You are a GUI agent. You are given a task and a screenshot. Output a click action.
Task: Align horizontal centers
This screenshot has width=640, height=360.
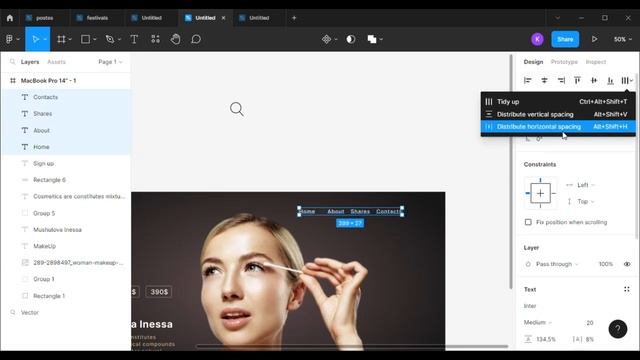click(x=544, y=80)
